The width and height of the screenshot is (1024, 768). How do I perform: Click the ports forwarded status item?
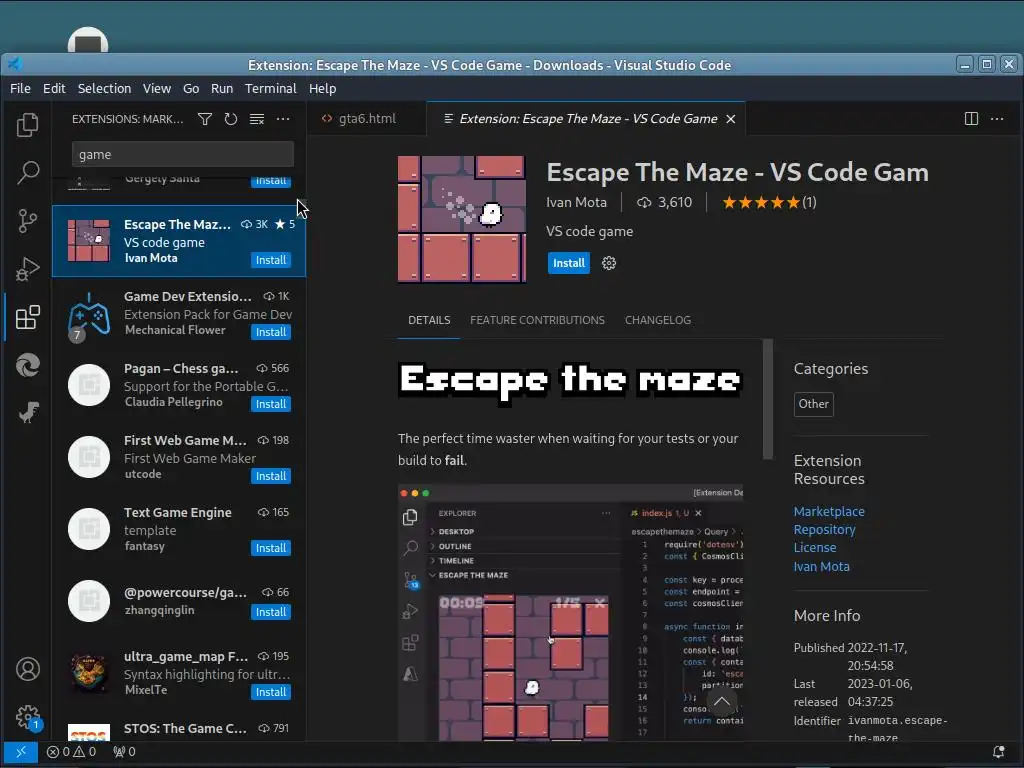pyautogui.click(x=124, y=752)
